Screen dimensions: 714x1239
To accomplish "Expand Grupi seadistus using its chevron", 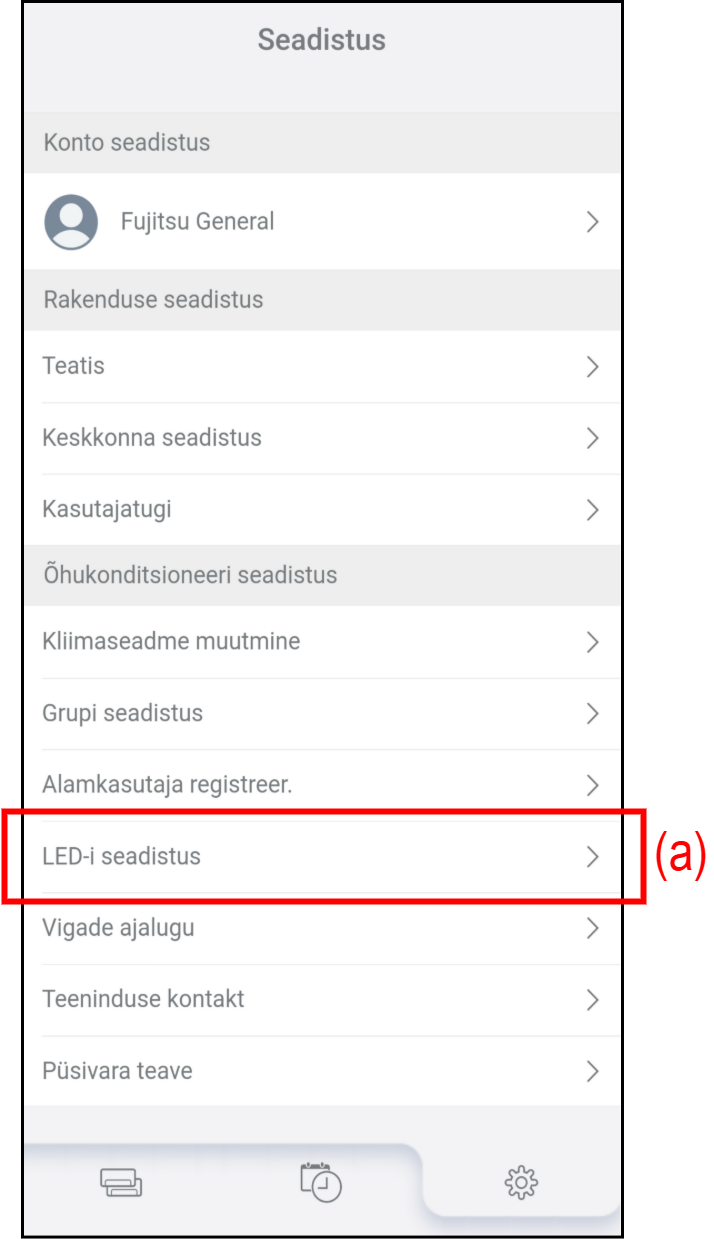I will coord(592,714).
